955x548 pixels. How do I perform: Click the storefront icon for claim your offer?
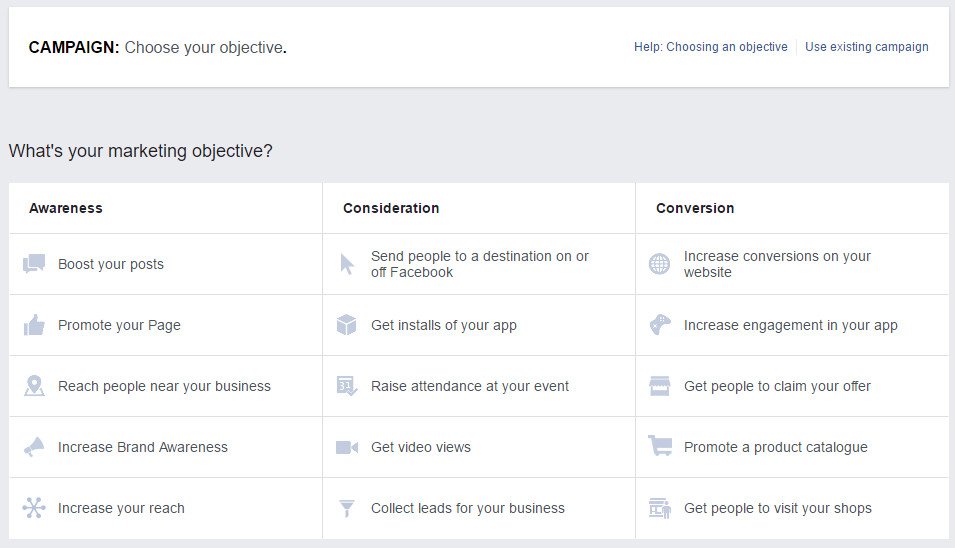[x=660, y=386]
